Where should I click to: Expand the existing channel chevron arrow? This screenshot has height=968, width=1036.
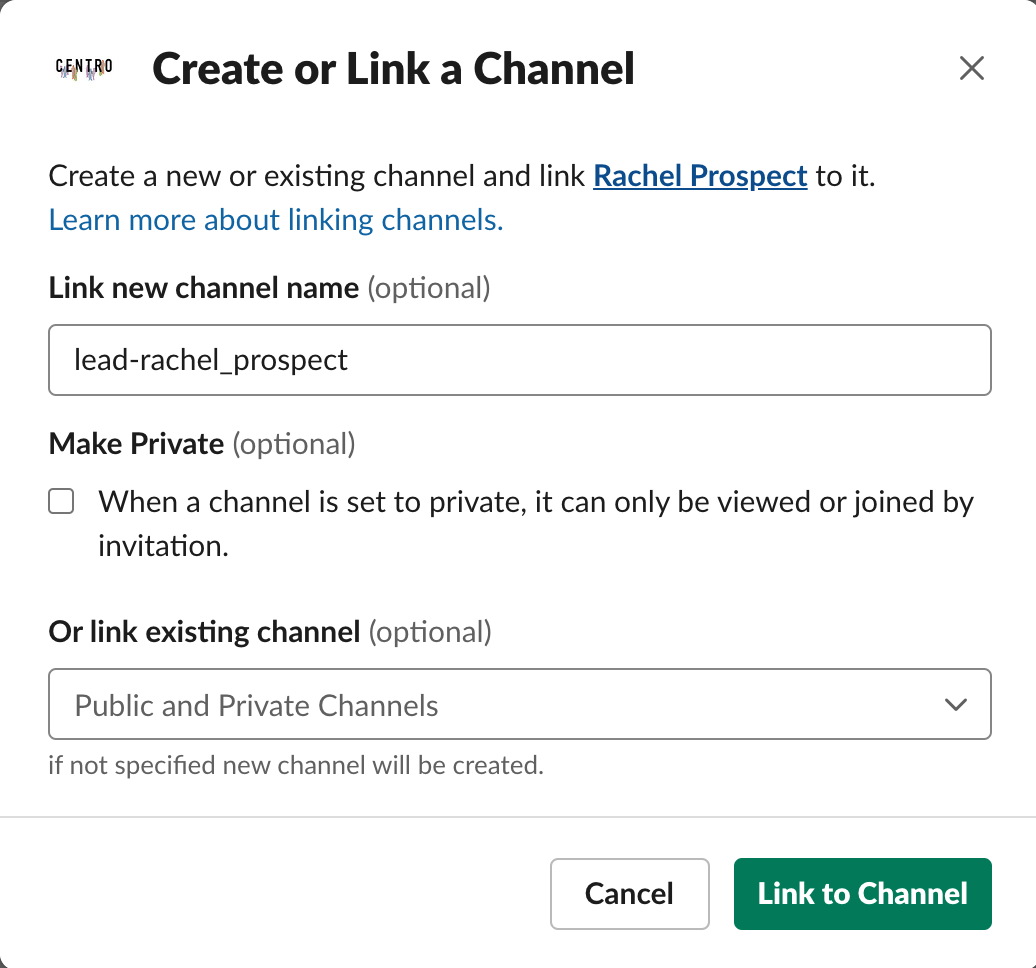tap(955, 704)
